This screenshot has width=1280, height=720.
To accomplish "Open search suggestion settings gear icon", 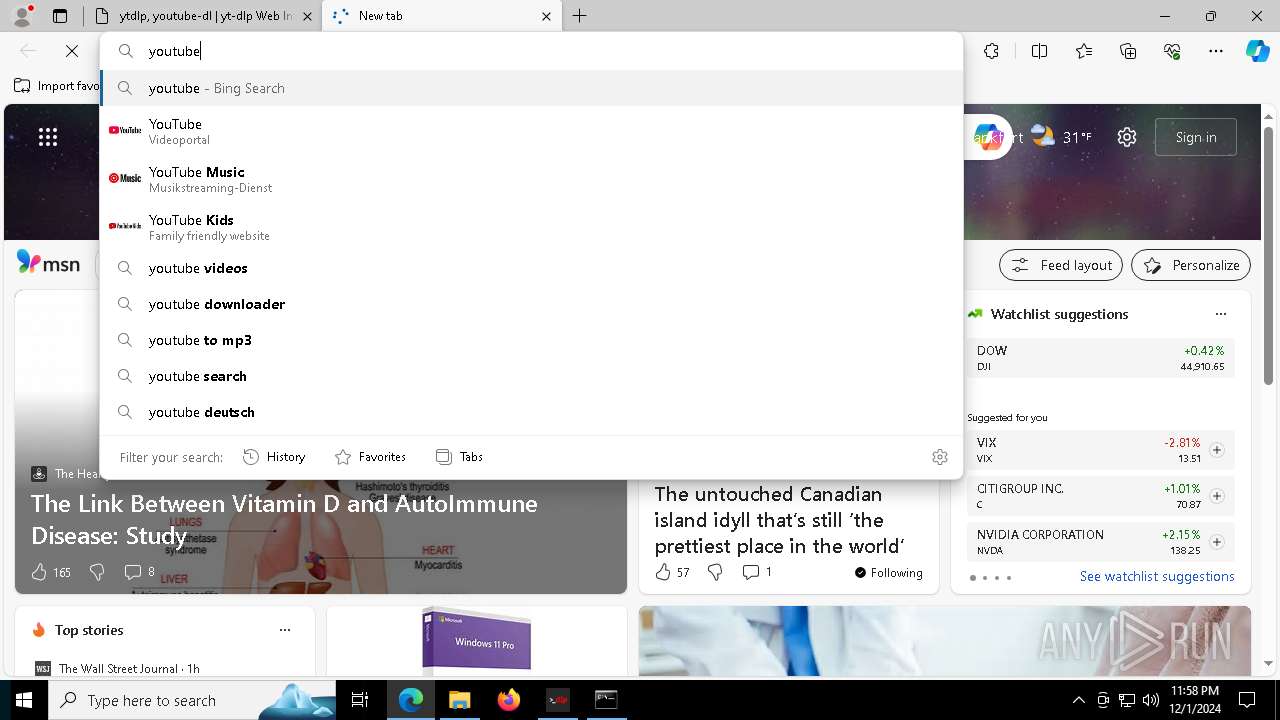I will pos(939,457).
